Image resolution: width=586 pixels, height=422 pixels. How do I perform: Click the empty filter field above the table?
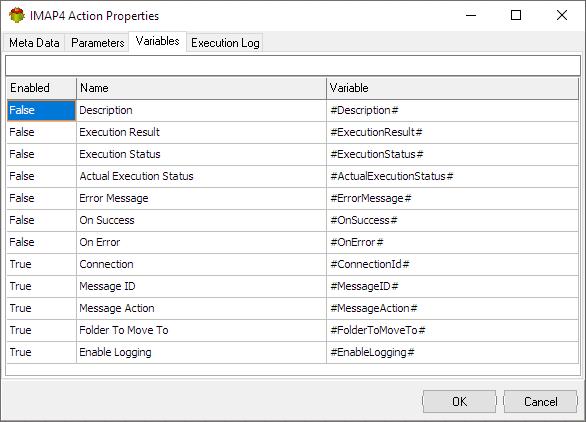tap(293, 66)
